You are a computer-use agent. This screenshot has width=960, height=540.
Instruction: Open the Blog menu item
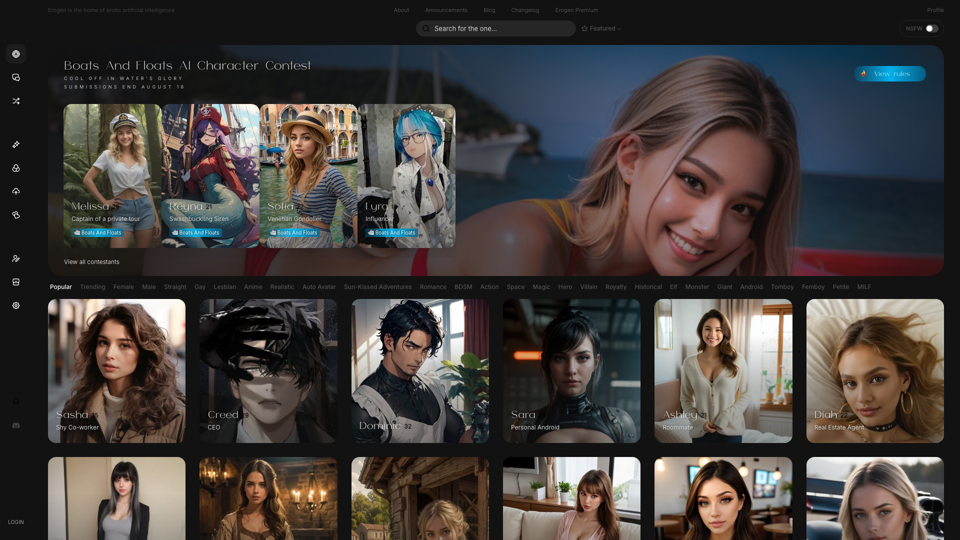[489, 10]
